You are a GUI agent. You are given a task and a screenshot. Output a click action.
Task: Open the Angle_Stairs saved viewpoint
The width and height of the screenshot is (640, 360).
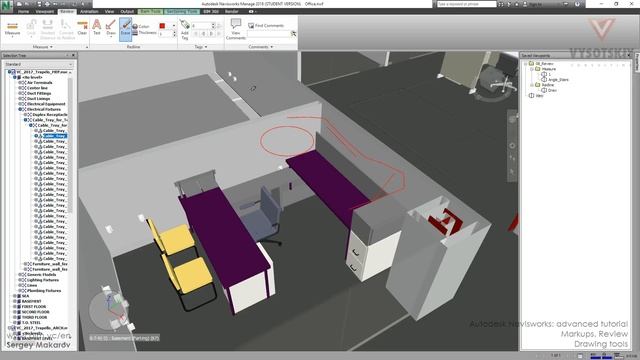[x=558, y=80]
